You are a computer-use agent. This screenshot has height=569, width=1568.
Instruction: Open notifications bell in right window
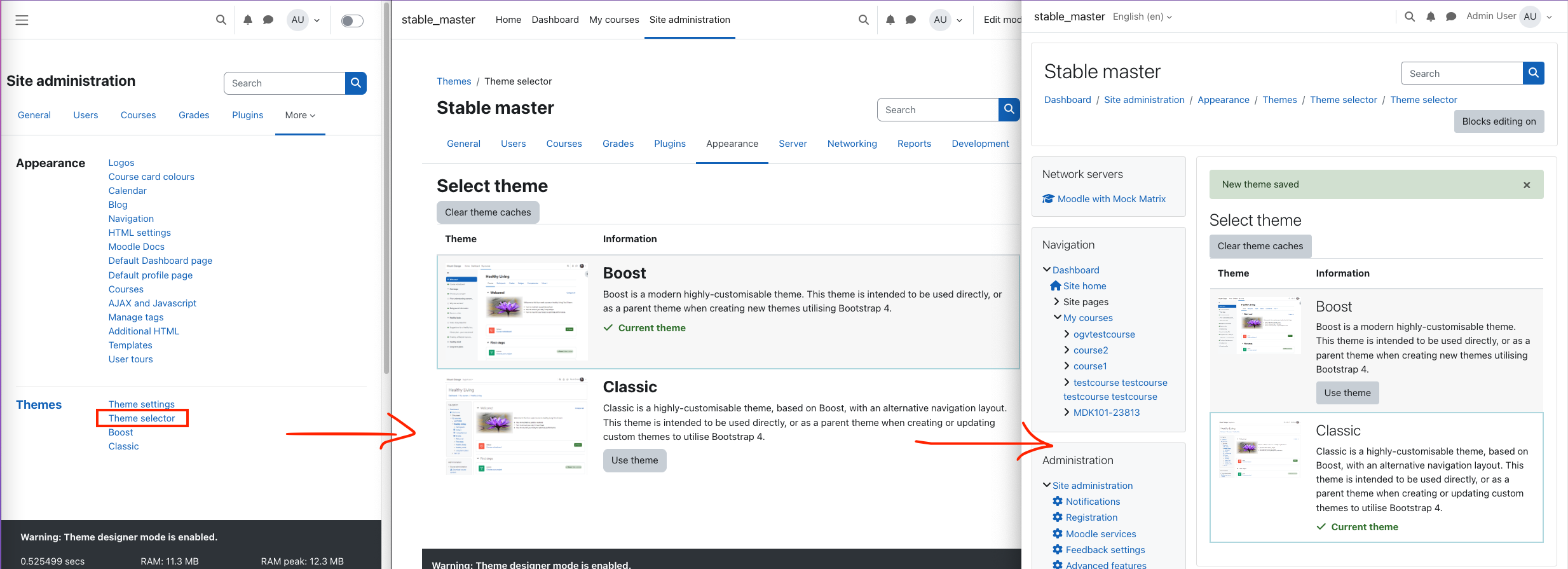coord(1431,17)
